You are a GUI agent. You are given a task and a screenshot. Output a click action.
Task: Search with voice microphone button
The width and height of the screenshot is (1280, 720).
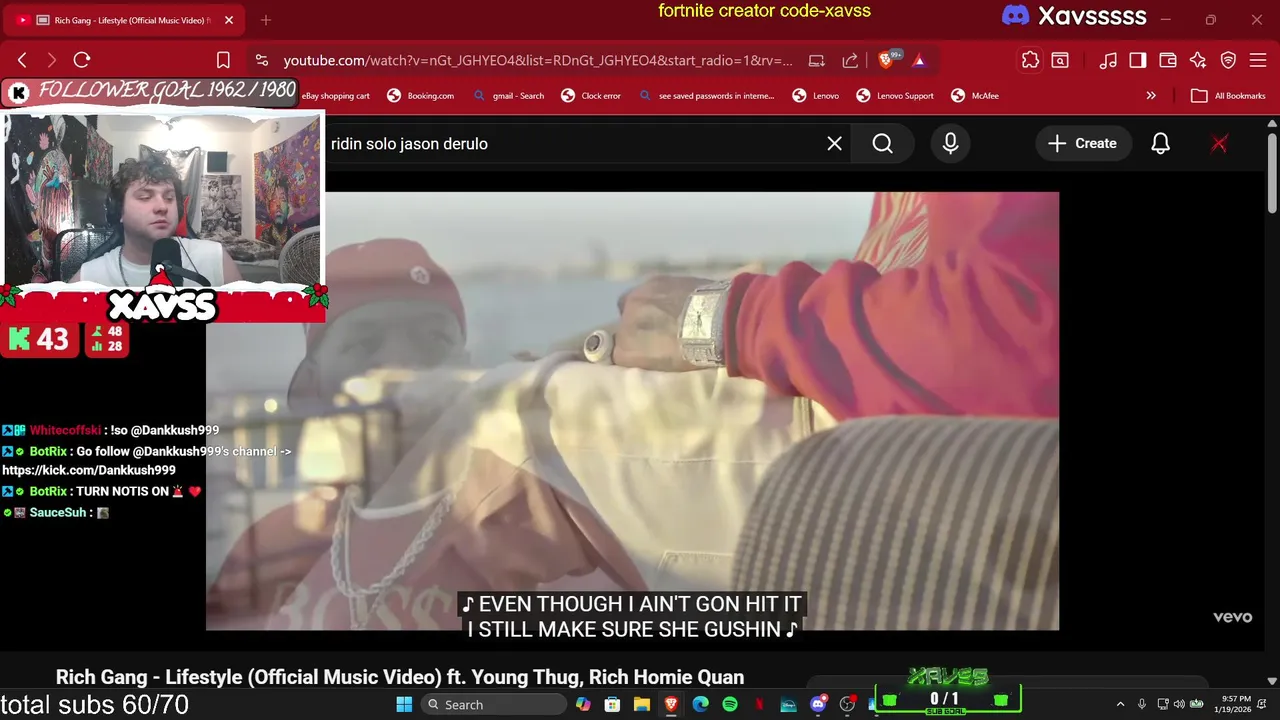950,143
